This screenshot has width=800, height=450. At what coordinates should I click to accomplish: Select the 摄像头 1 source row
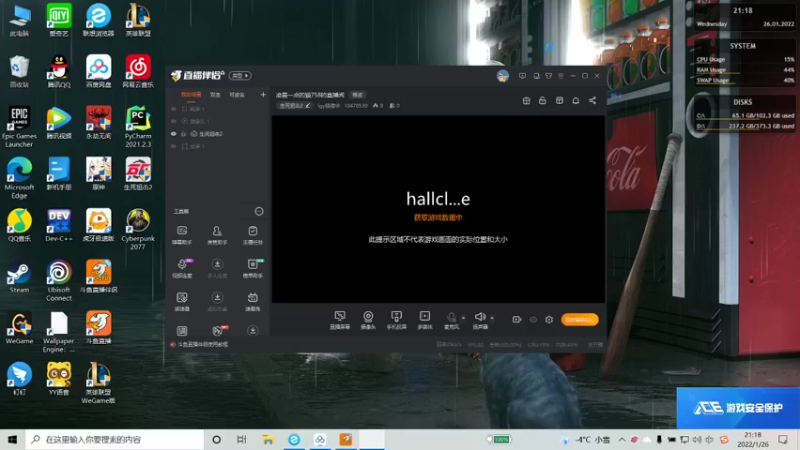click(x=218, y=121)
